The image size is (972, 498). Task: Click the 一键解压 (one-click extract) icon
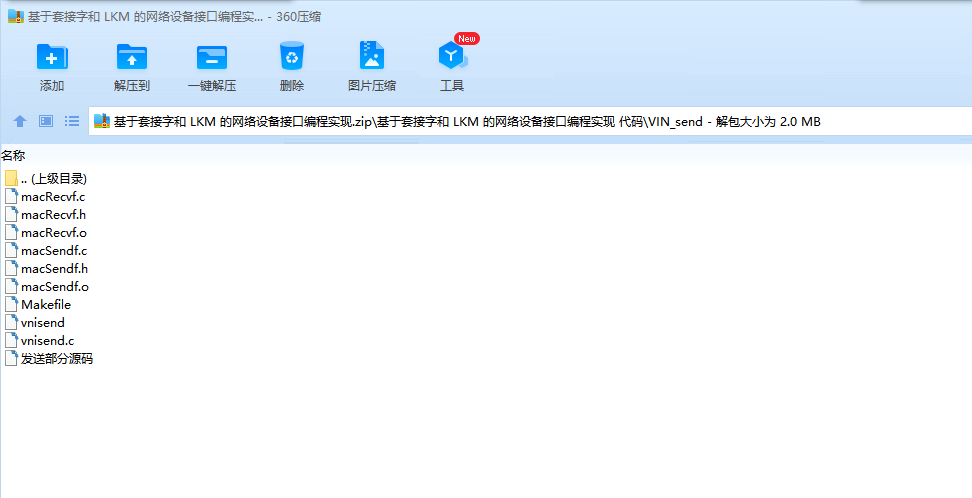(212, 57)
